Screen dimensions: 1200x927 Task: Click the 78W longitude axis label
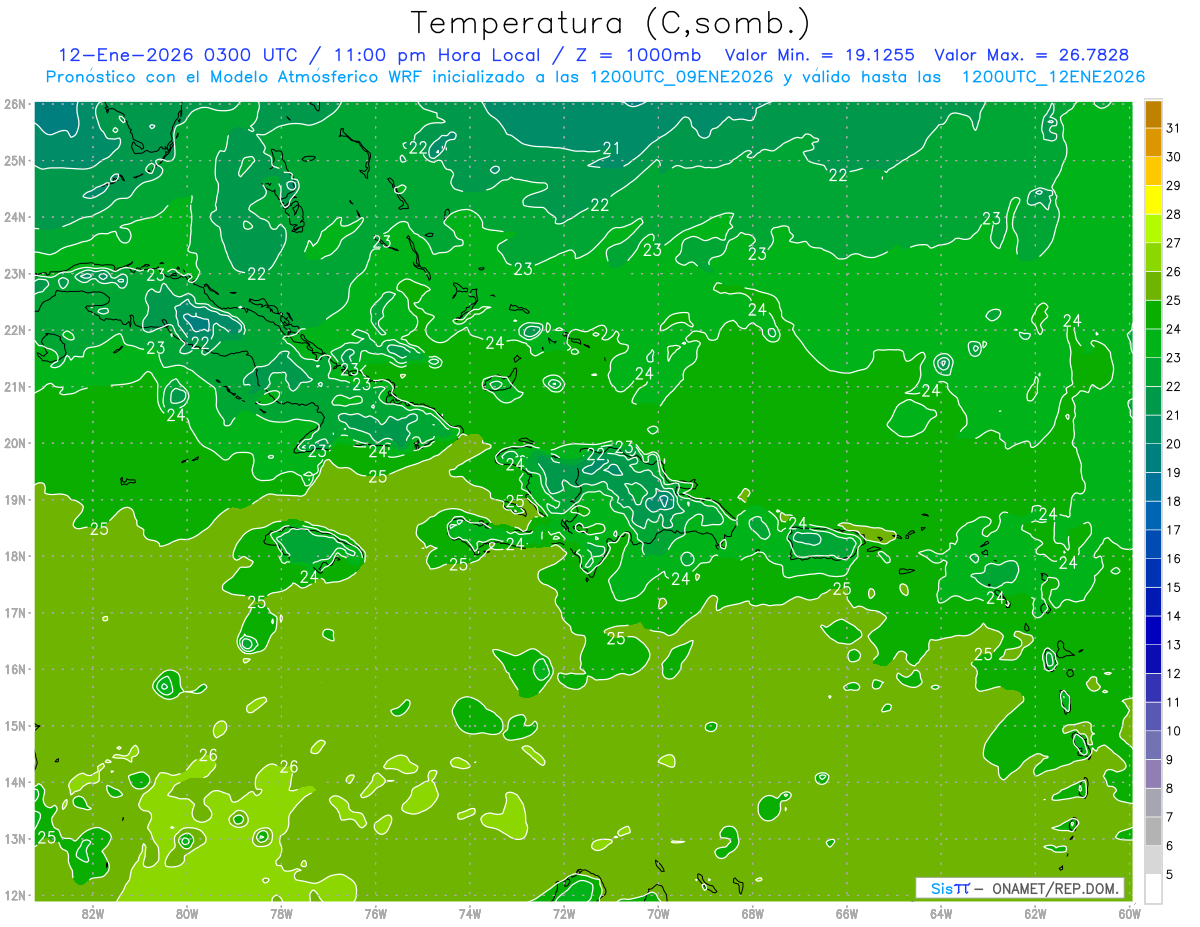coord(281,913)
